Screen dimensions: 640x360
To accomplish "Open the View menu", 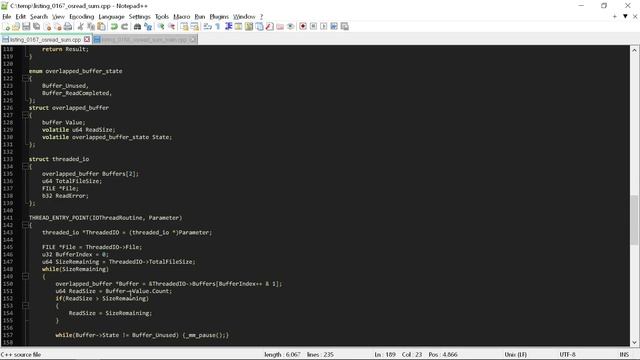I will click(x=58, y=17).
